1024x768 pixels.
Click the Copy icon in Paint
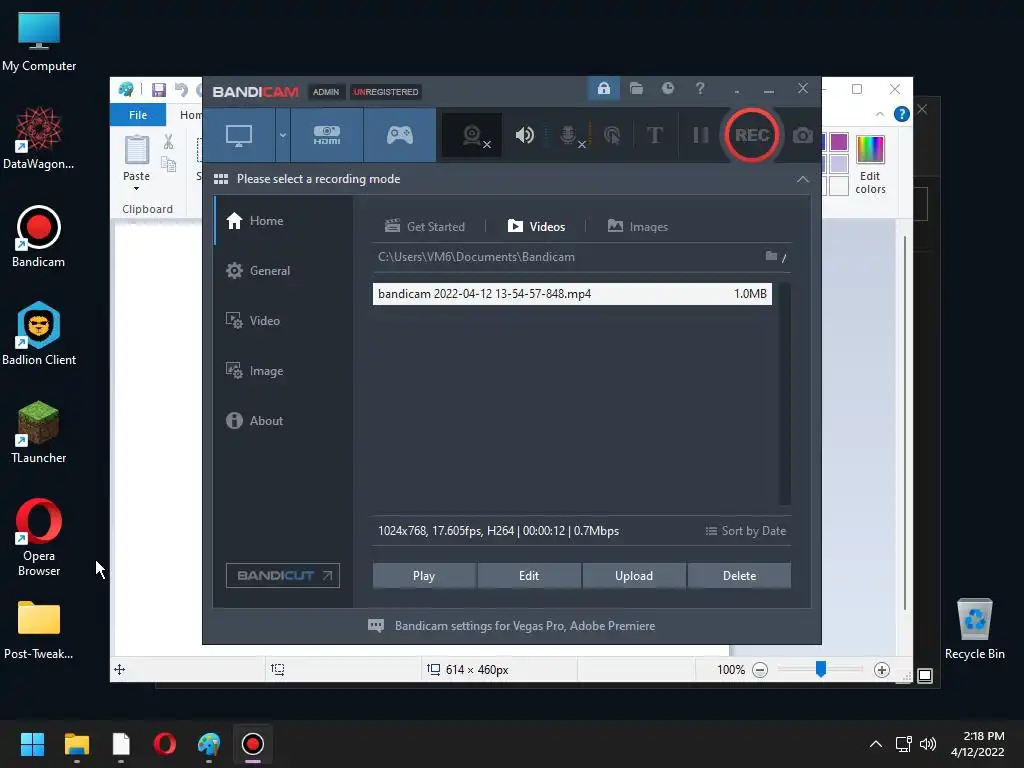168,164
